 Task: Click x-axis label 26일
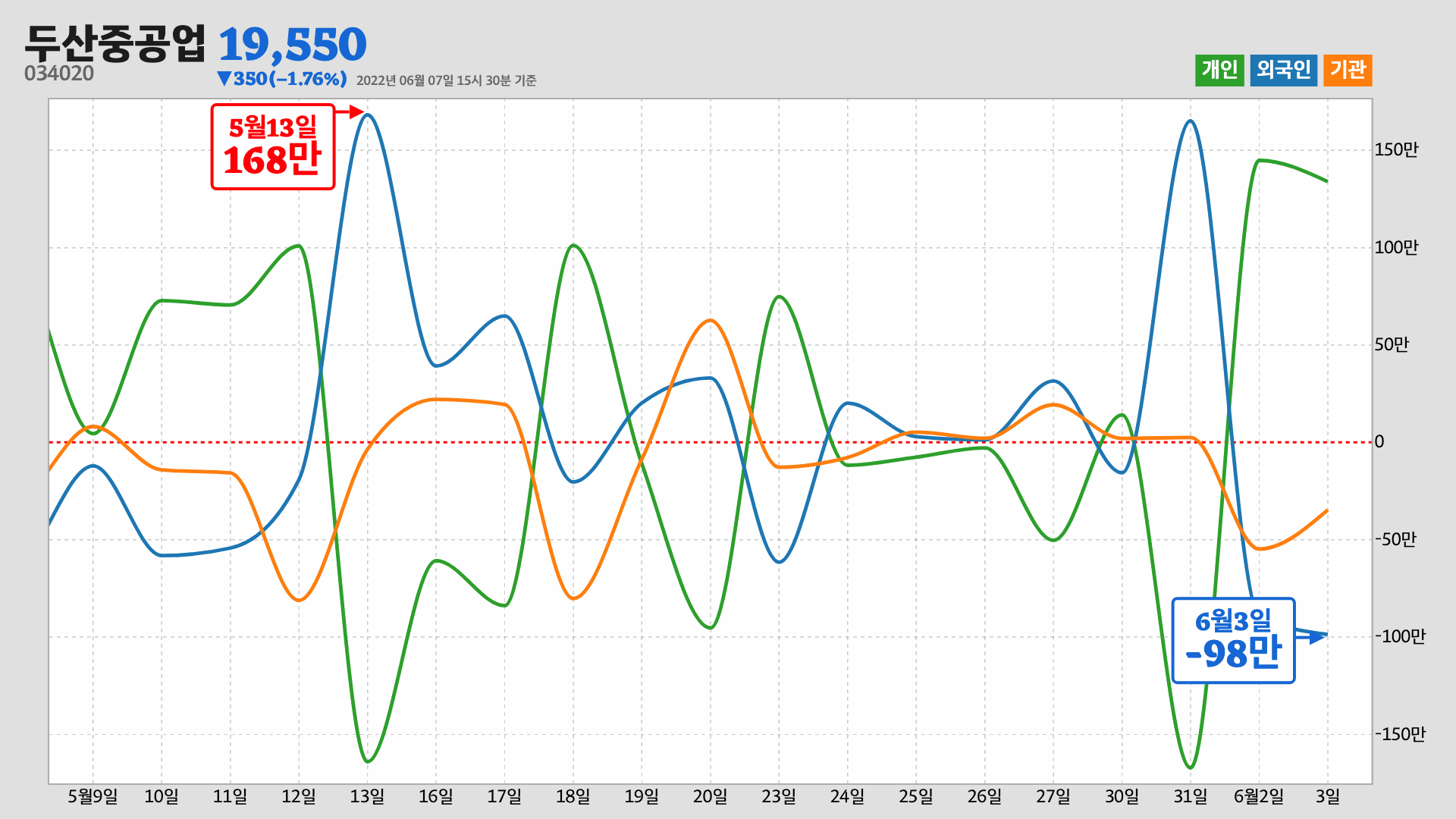pos(984,796)
